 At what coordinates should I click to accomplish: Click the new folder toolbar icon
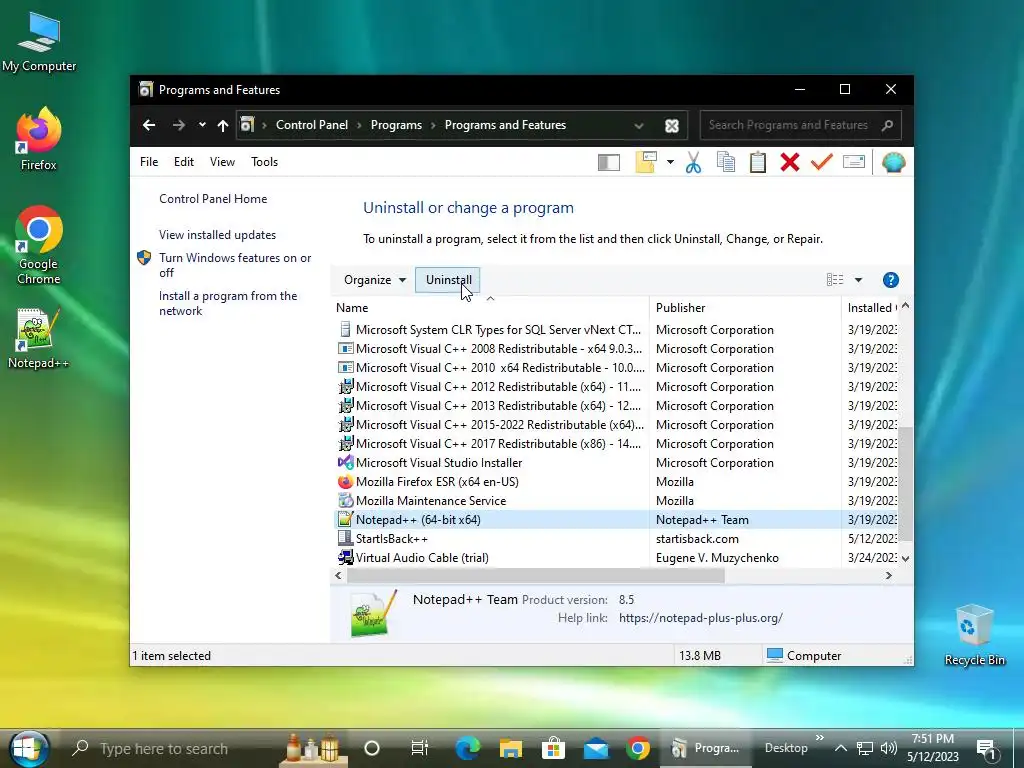click(x=646, y=162)
